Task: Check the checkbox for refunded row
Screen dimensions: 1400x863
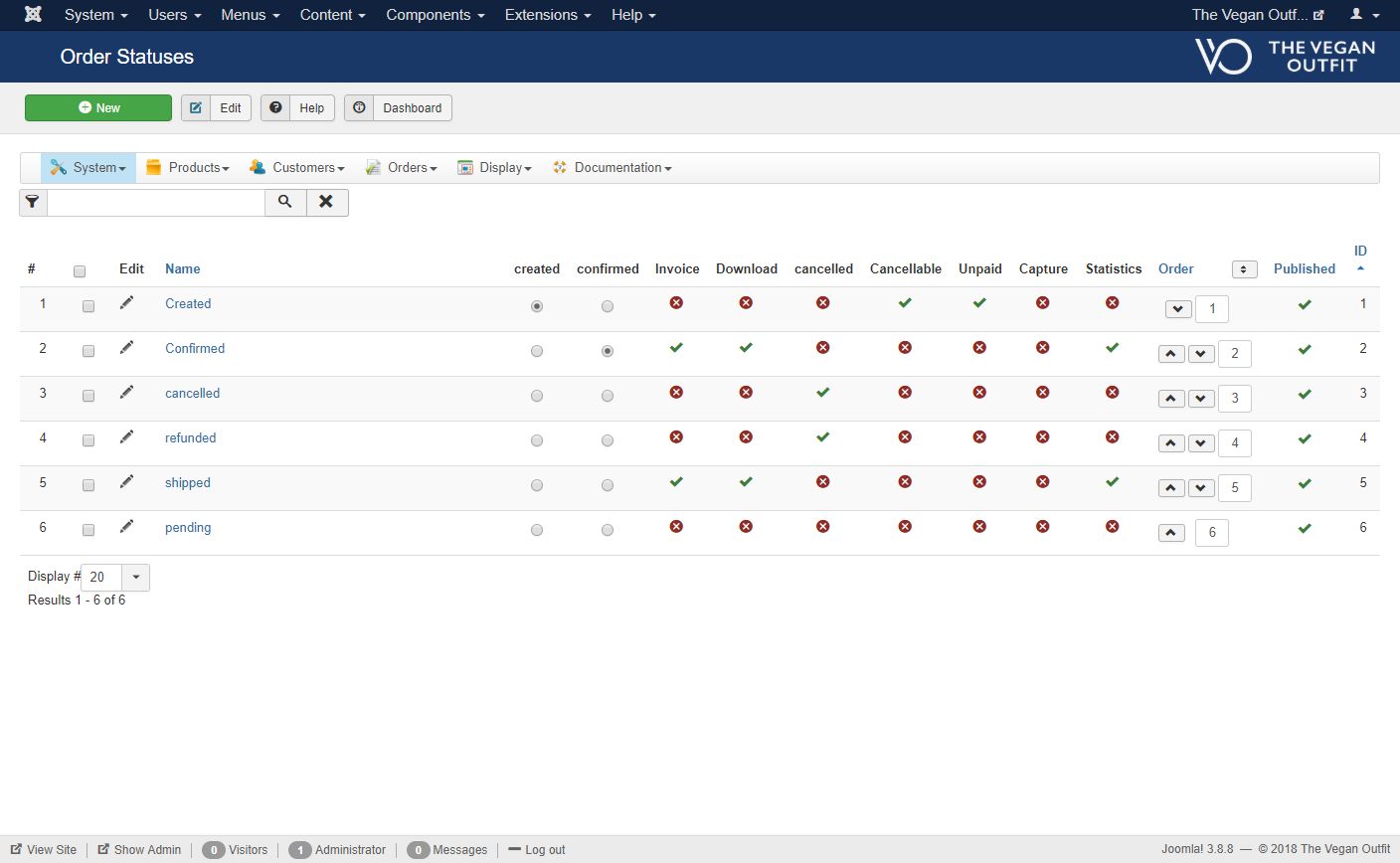Action: tap(88, 440)
